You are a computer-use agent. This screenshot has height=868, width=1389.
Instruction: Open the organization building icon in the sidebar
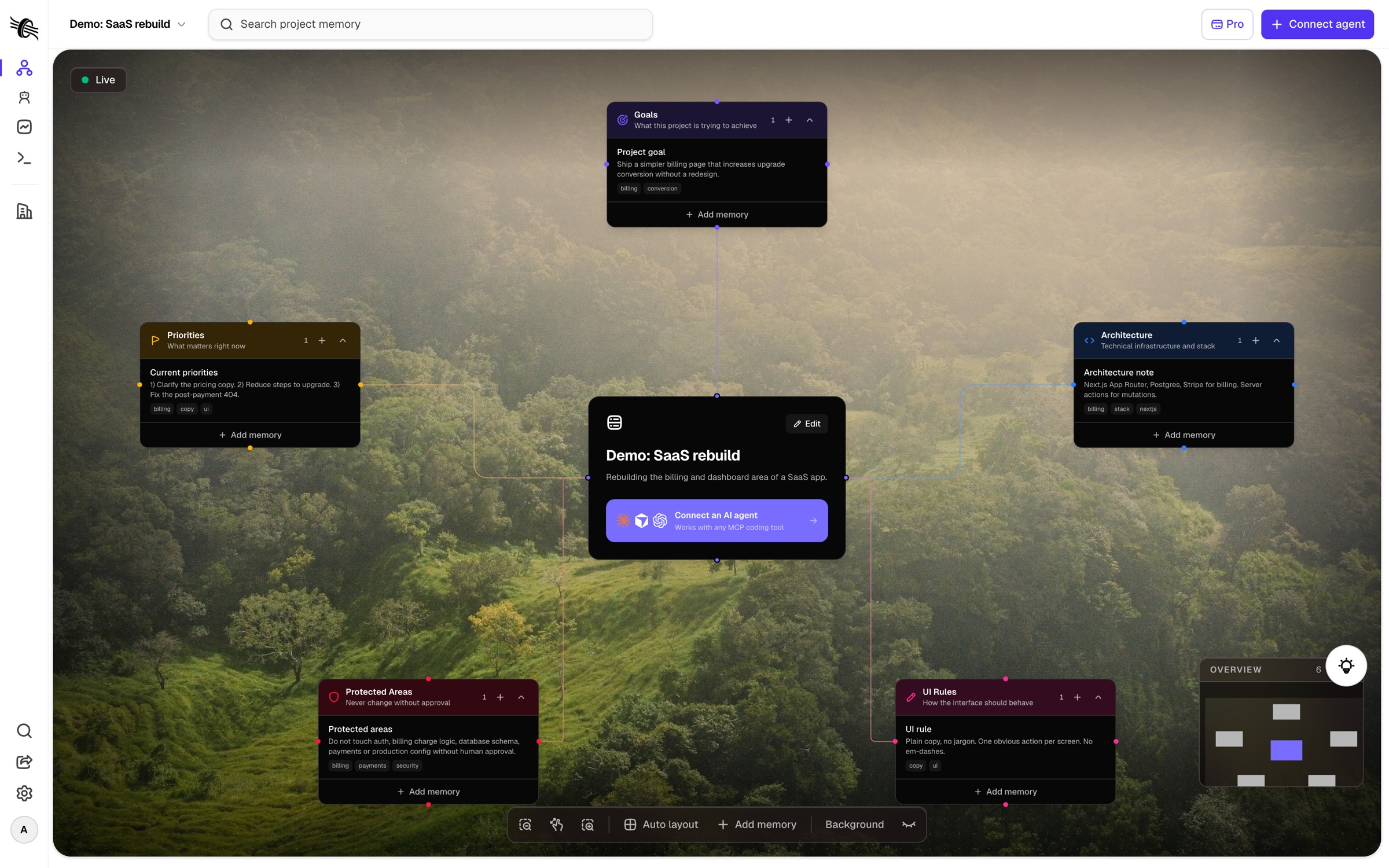pos(24,211)
